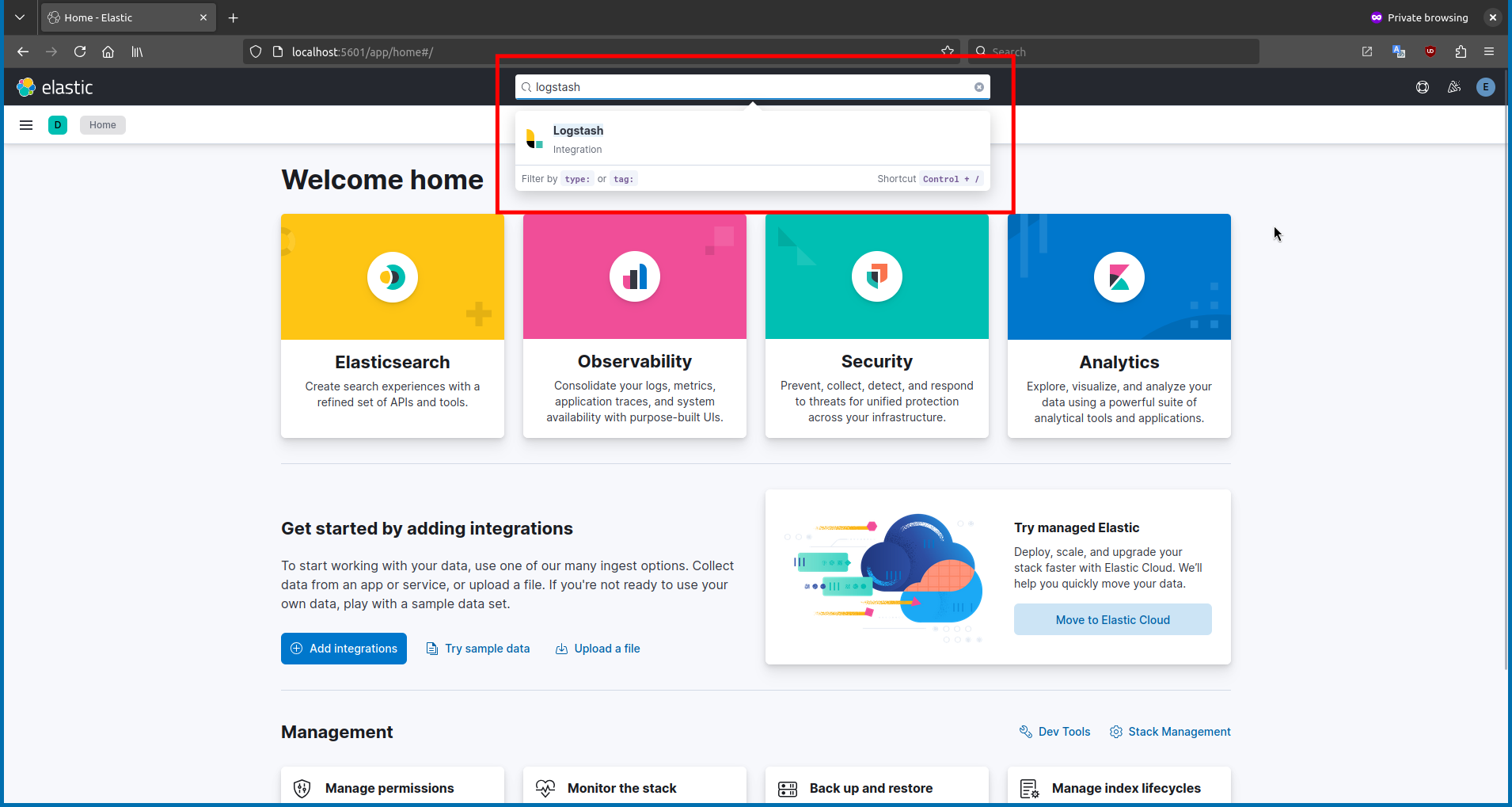Open Stack Management link
1512x807 pixels.
pyautogui.click(x=1170, y=732)
